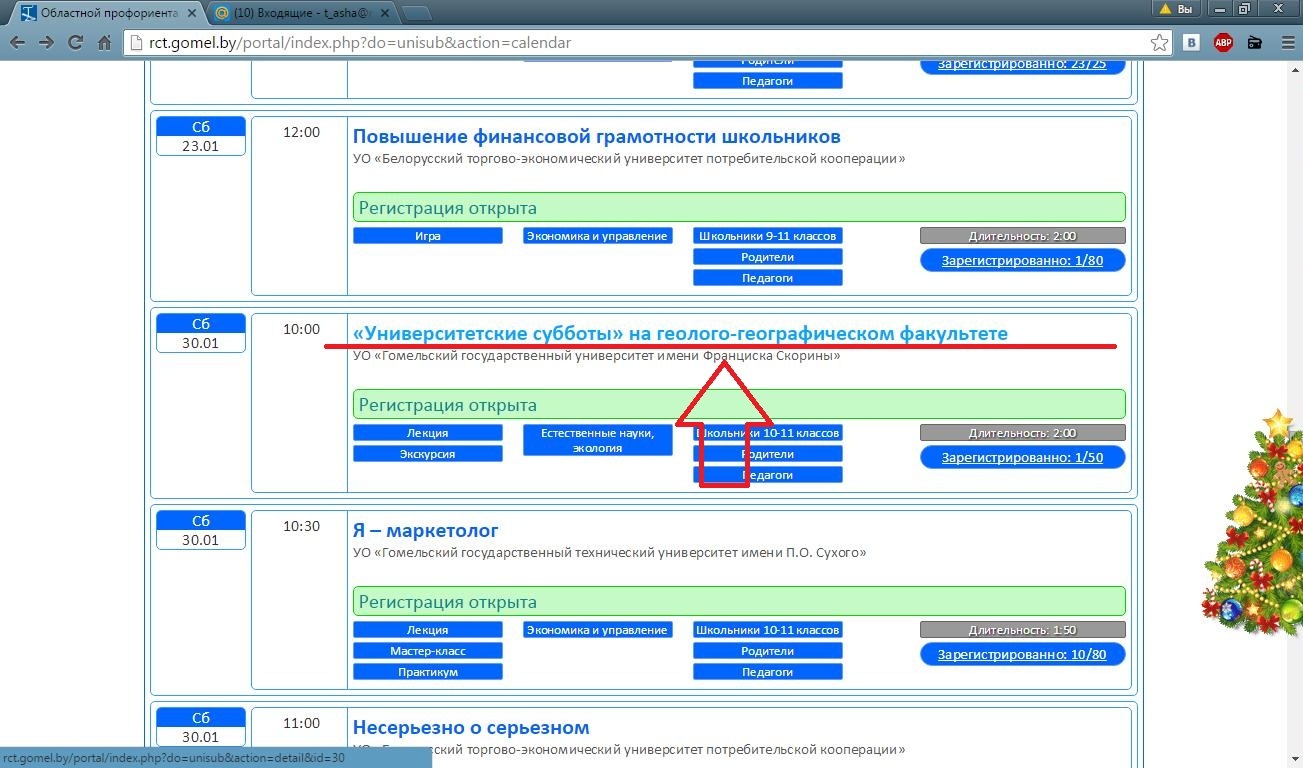The width and height of the screenshot is (1303, 768).
Task: Select 'Школьники 10-11 классов' in 'Я – маркетолог' event
Action: click(768, 630)
